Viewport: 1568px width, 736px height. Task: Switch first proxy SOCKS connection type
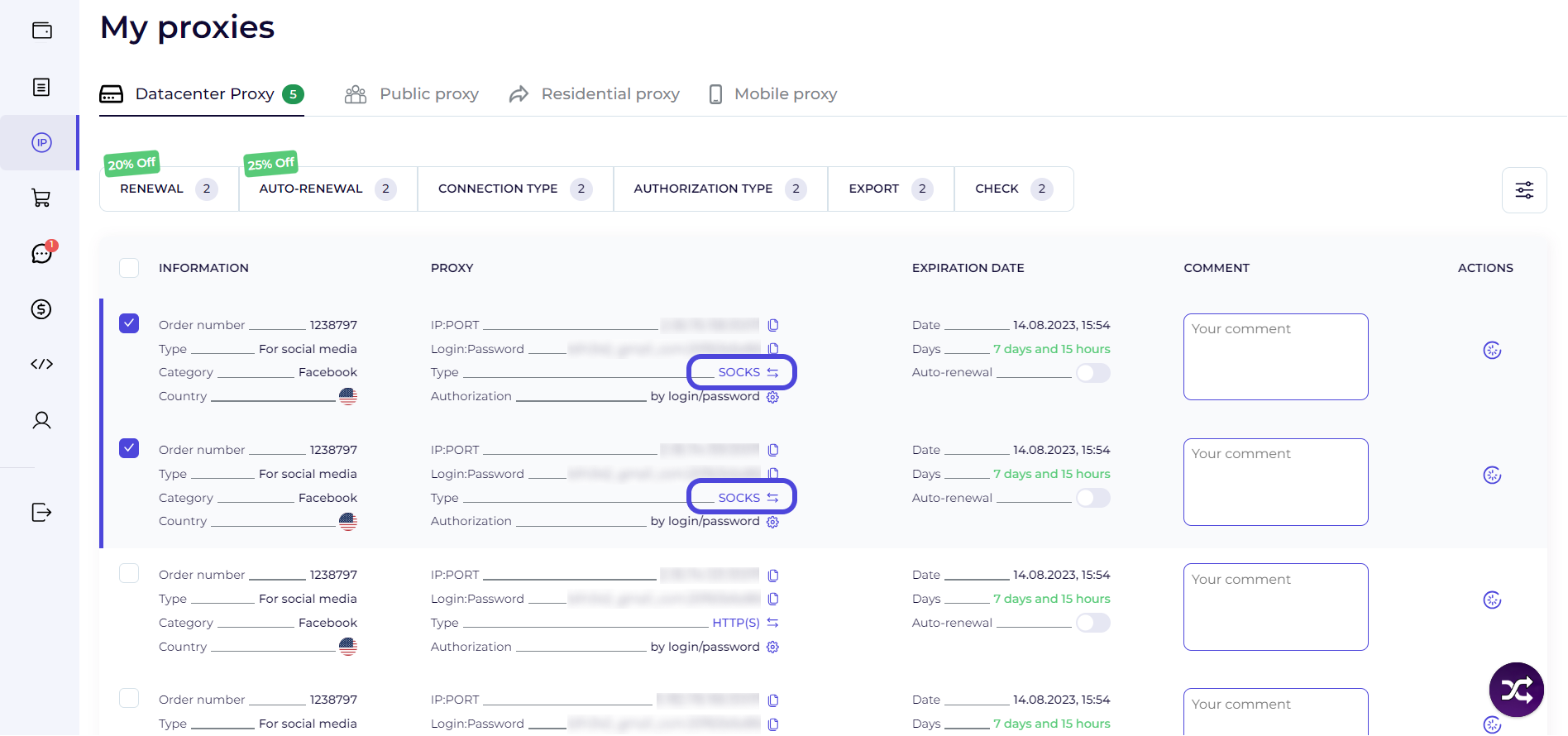click(x=748, y=372)
